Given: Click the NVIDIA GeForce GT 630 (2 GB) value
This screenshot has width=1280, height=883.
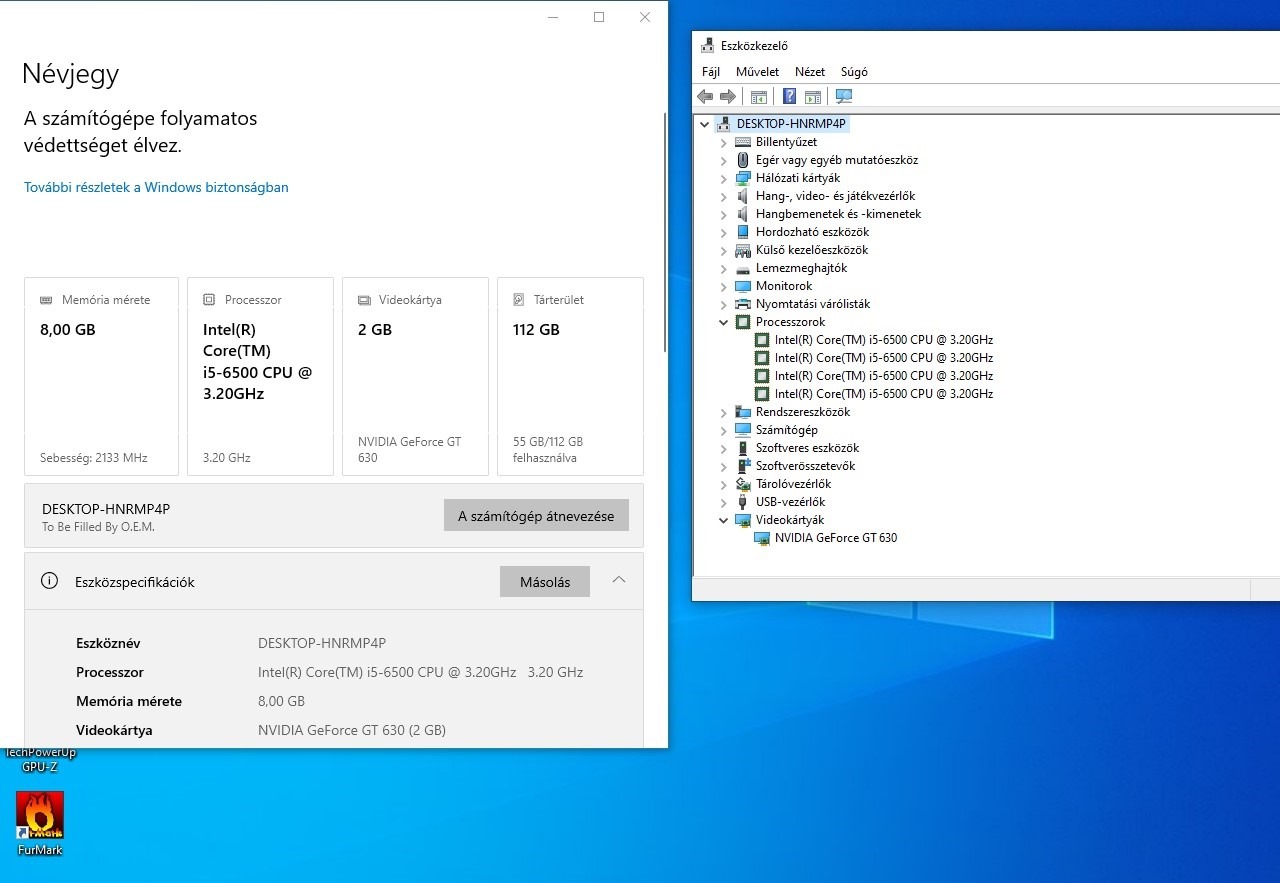Looking at the screenshot, I should (x=352, y=730).
